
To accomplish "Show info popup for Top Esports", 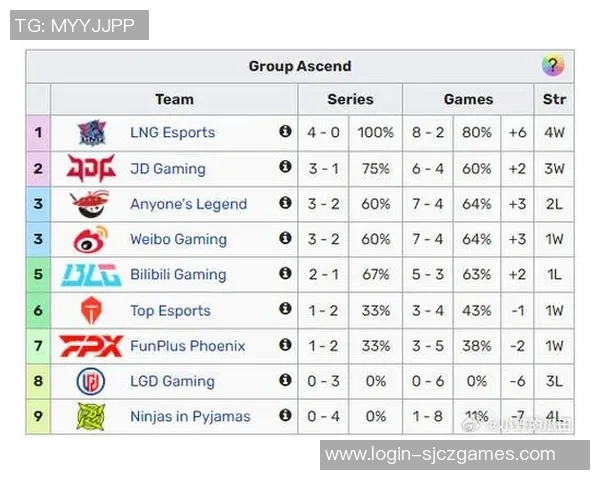I will click(285, 309).
